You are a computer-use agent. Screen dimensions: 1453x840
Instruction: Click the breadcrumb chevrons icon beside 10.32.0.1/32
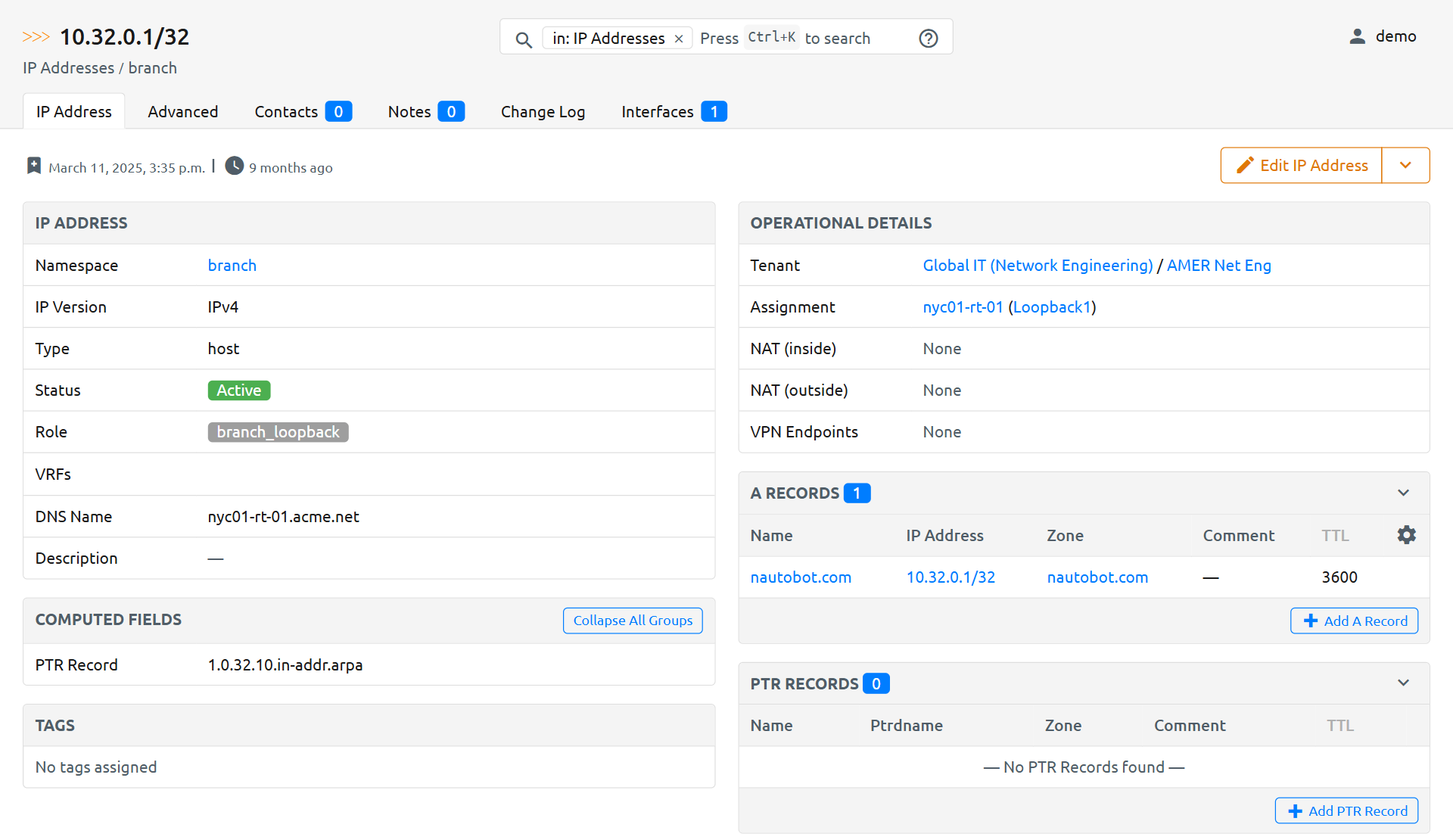(x=36, y=35)
